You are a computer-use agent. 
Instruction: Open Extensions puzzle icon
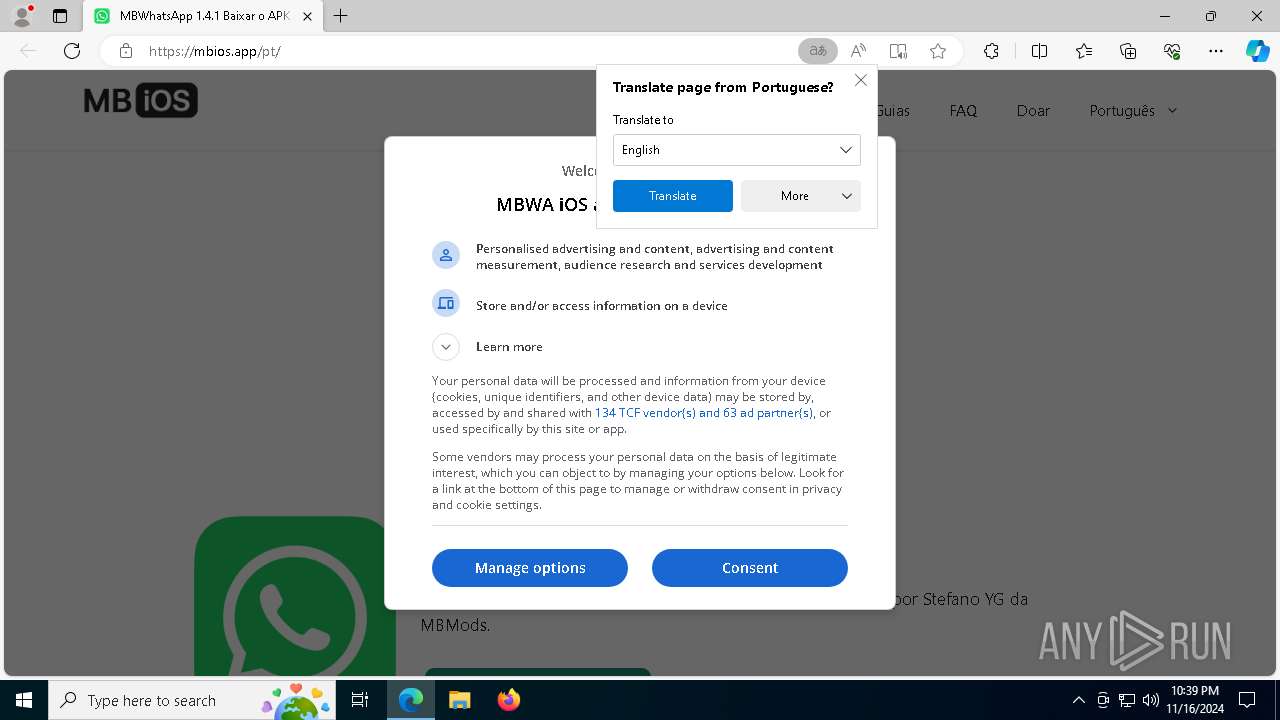tap(991, 51)
